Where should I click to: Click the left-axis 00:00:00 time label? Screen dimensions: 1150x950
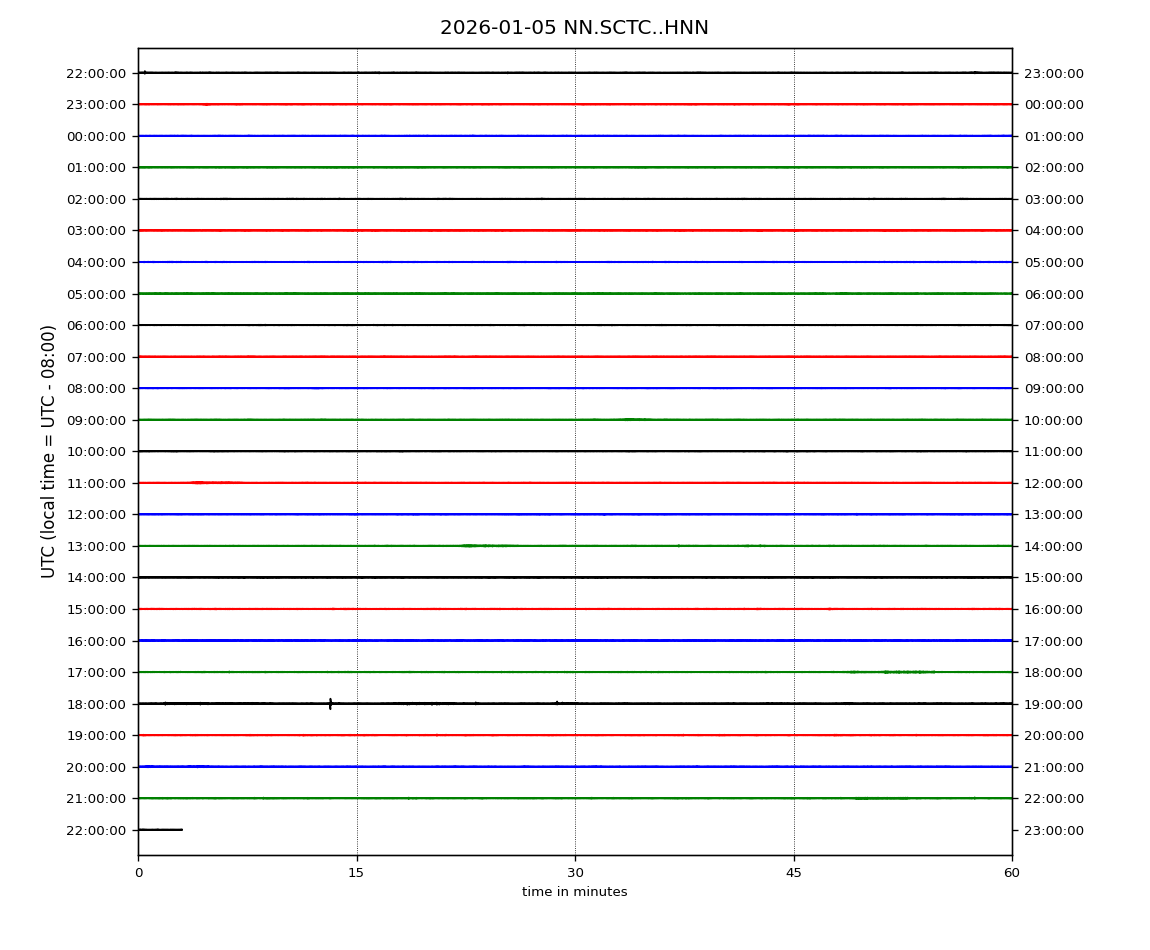(97, 136)
